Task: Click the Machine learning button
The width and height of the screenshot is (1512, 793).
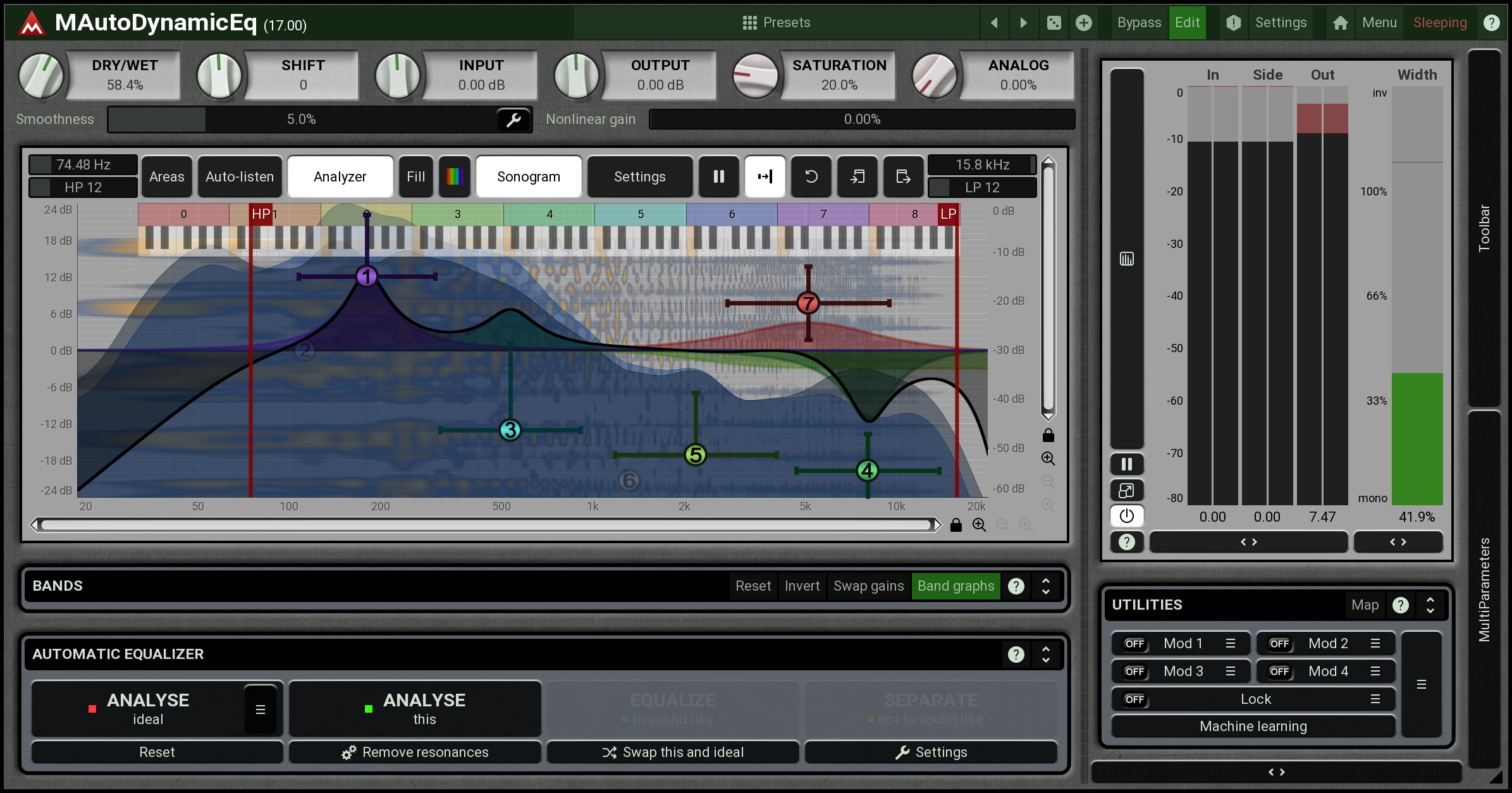Action: tap(1253, 727)
